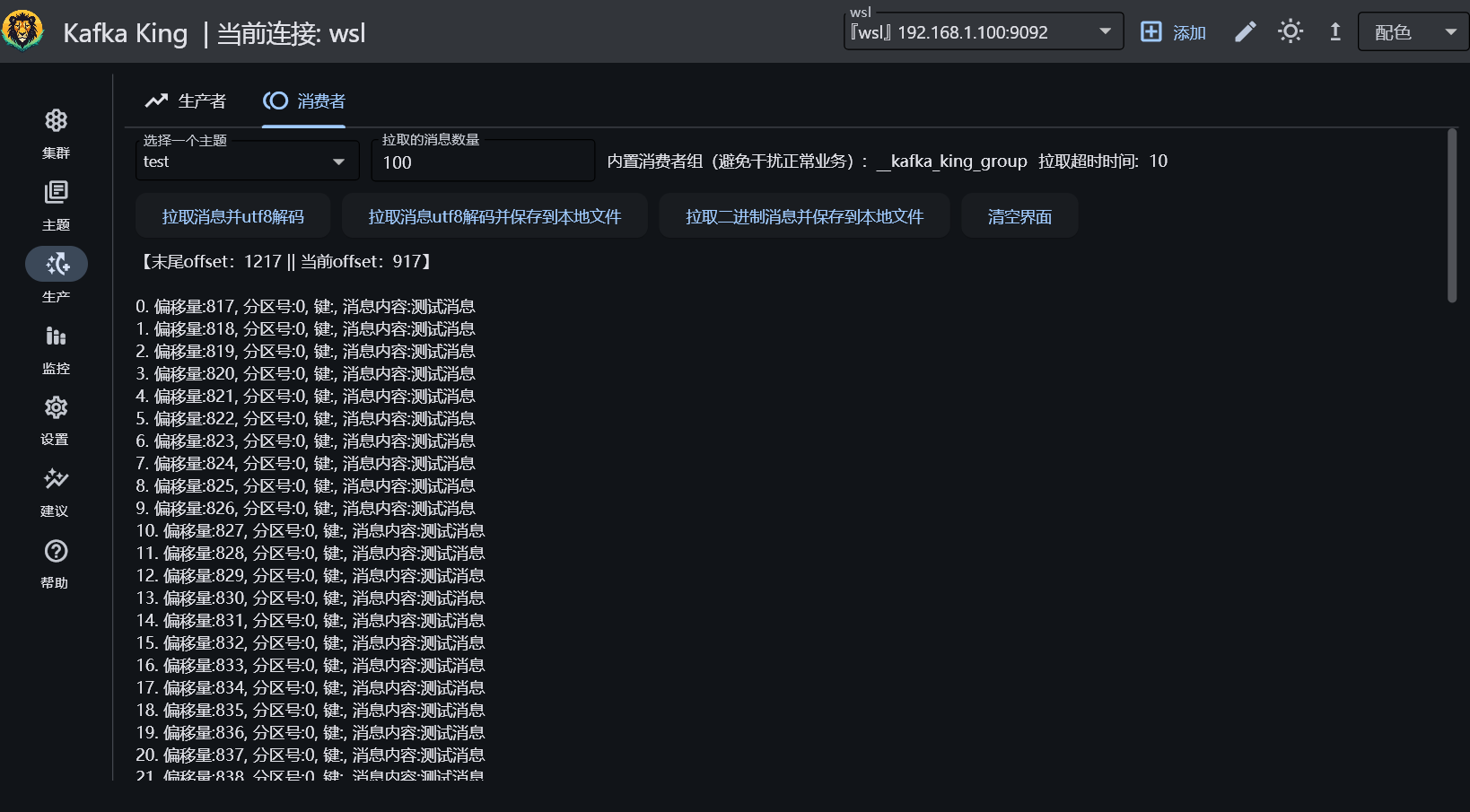Click the 拉取的消息数量 input field
The image size is (1470, 812).
483,161
